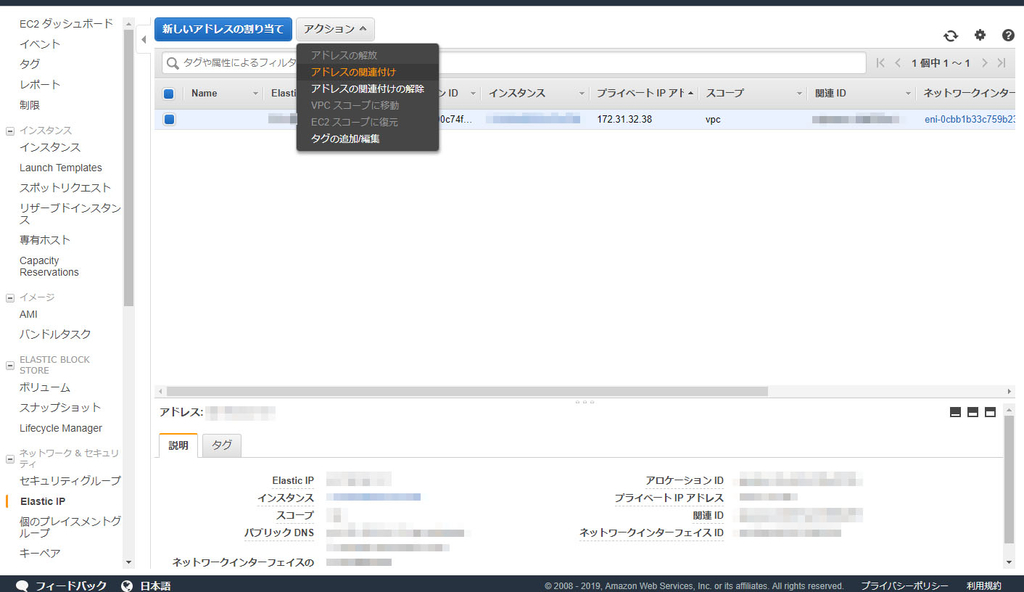Open the settings gear for column preferences

tap(981, 35)
